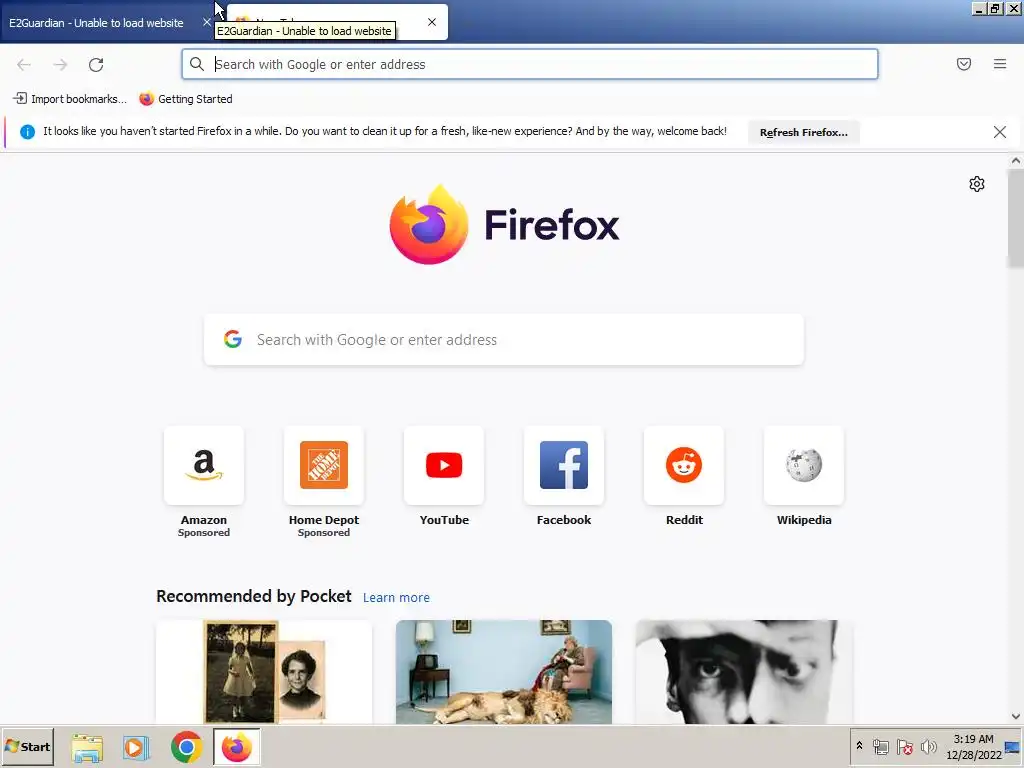Open the Pocket story with old photographs

pyautogui.click(x=264, y=671)
